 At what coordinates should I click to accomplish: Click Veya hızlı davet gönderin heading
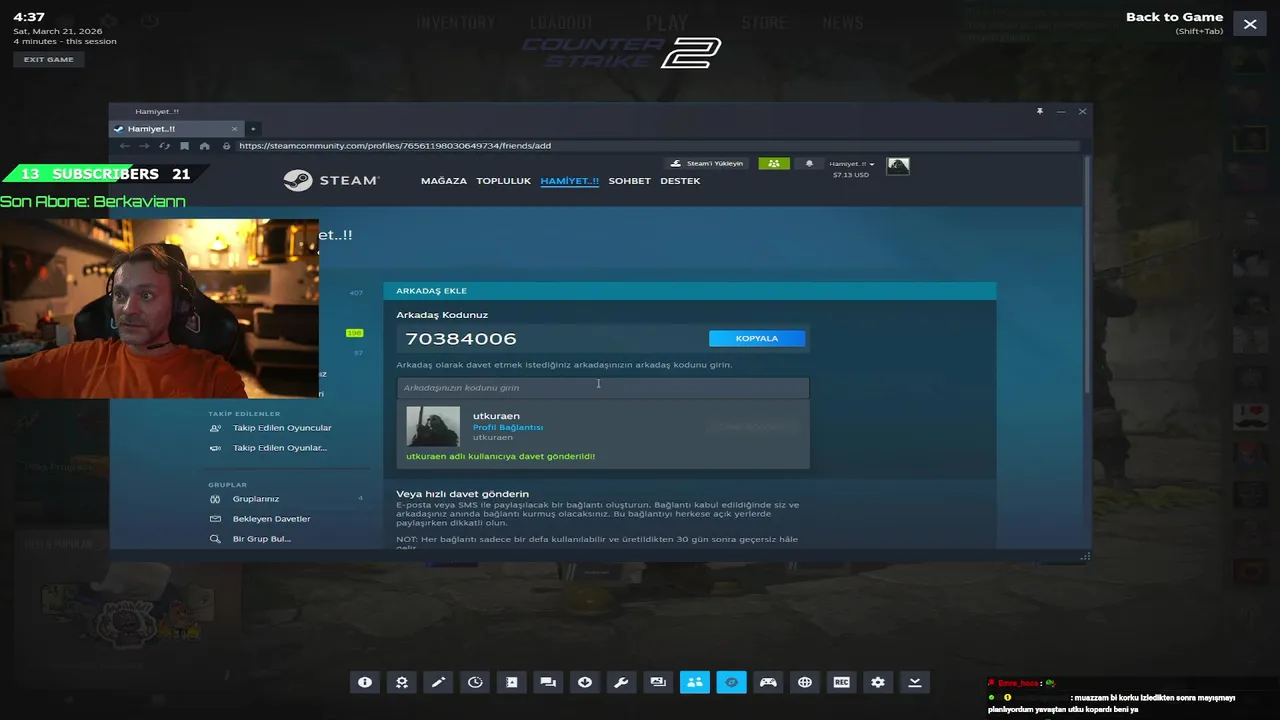pos(462,494)
